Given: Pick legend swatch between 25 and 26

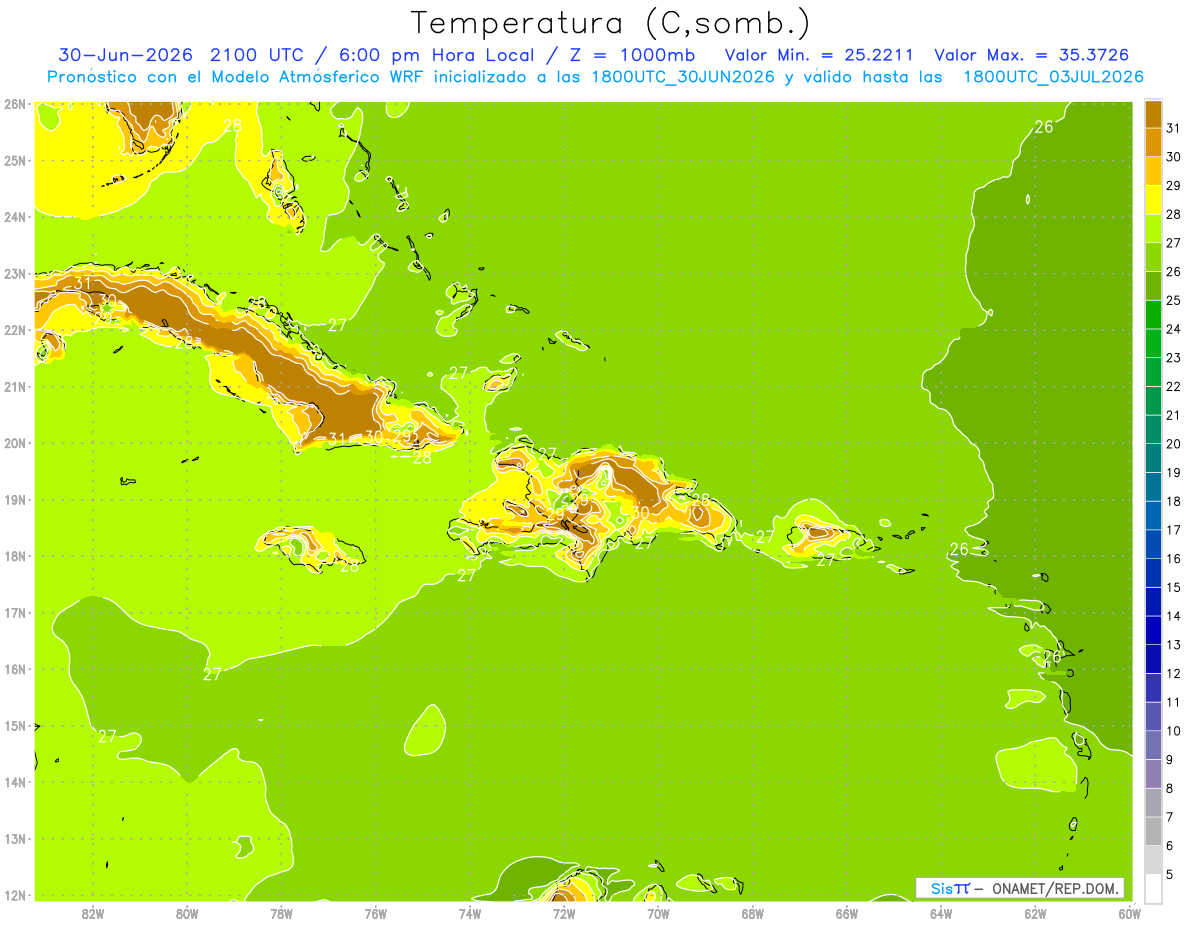Looking at the screenshot, I should pyautogui.click(x=1153, y=286).
